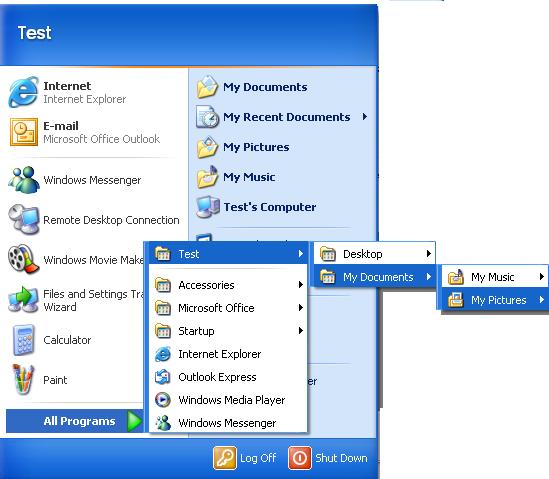Click the Windows Media Player icon
This screenshot has height=479, width=549.
[163, 400]
